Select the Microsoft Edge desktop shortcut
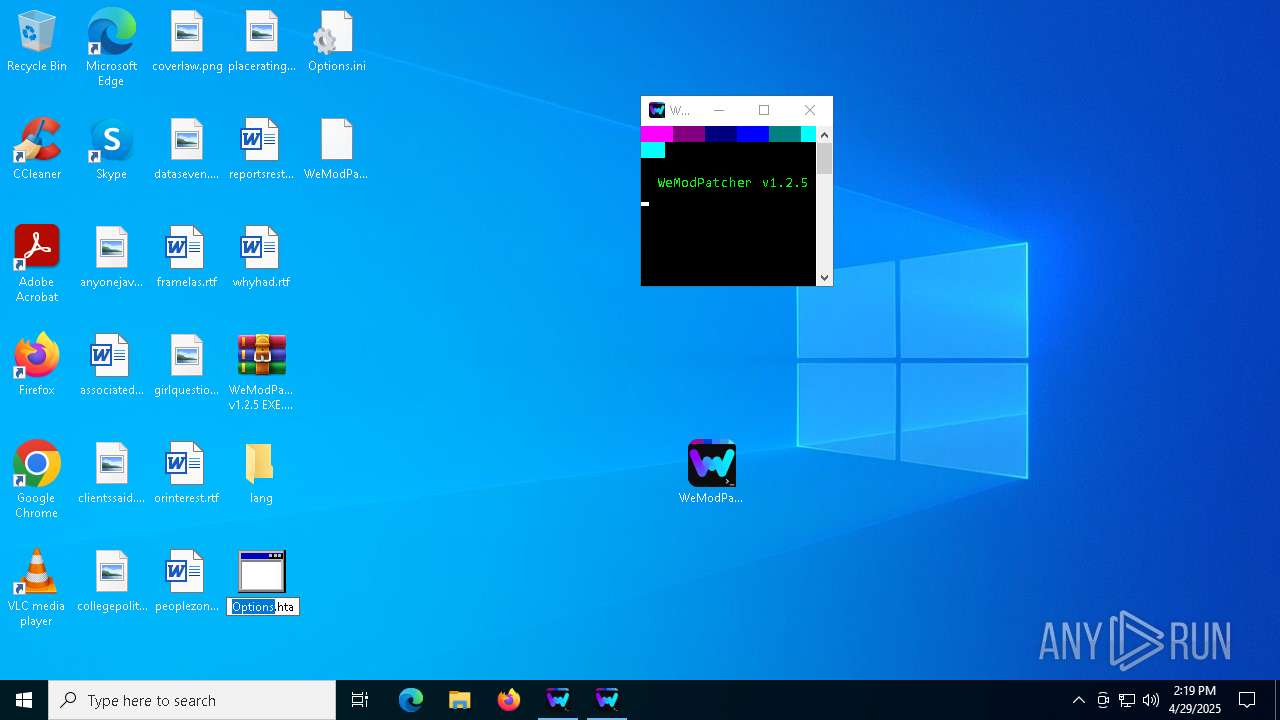The width and height of the screenshot is (1280, 720). click(x=111, y=48)
